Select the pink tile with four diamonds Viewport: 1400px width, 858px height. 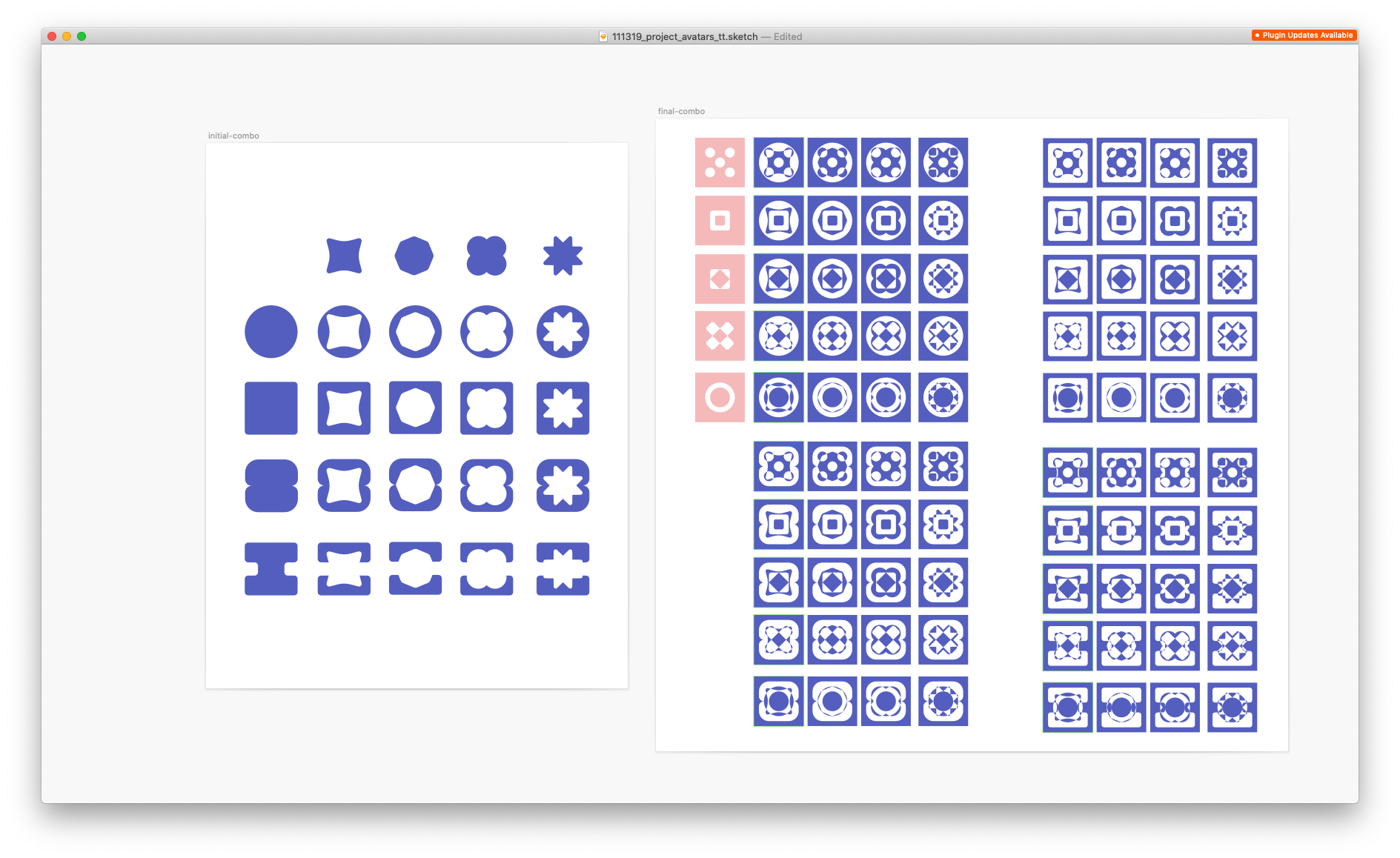click(720, 336)
